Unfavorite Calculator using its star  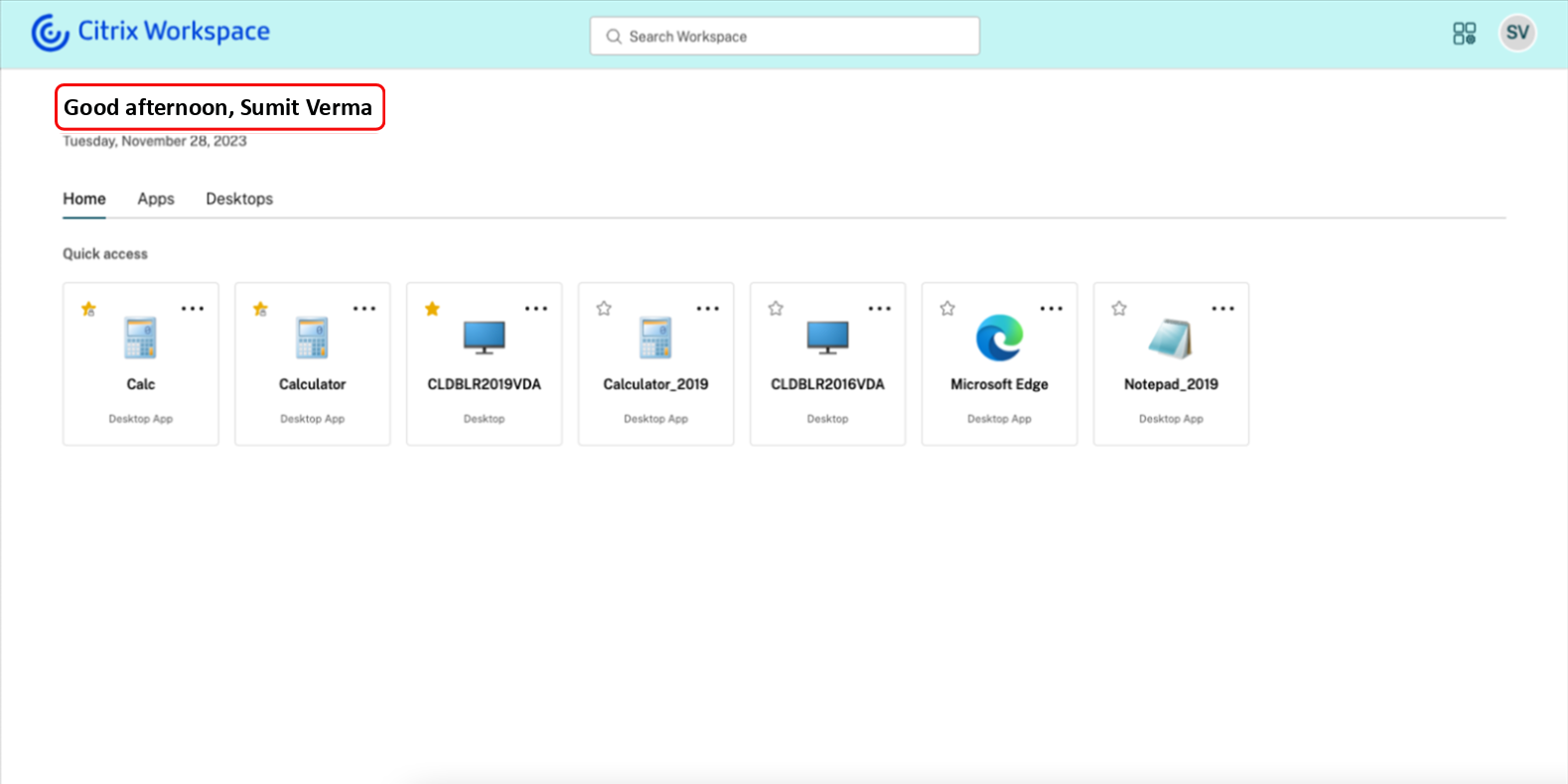click(x=260, y=309)
